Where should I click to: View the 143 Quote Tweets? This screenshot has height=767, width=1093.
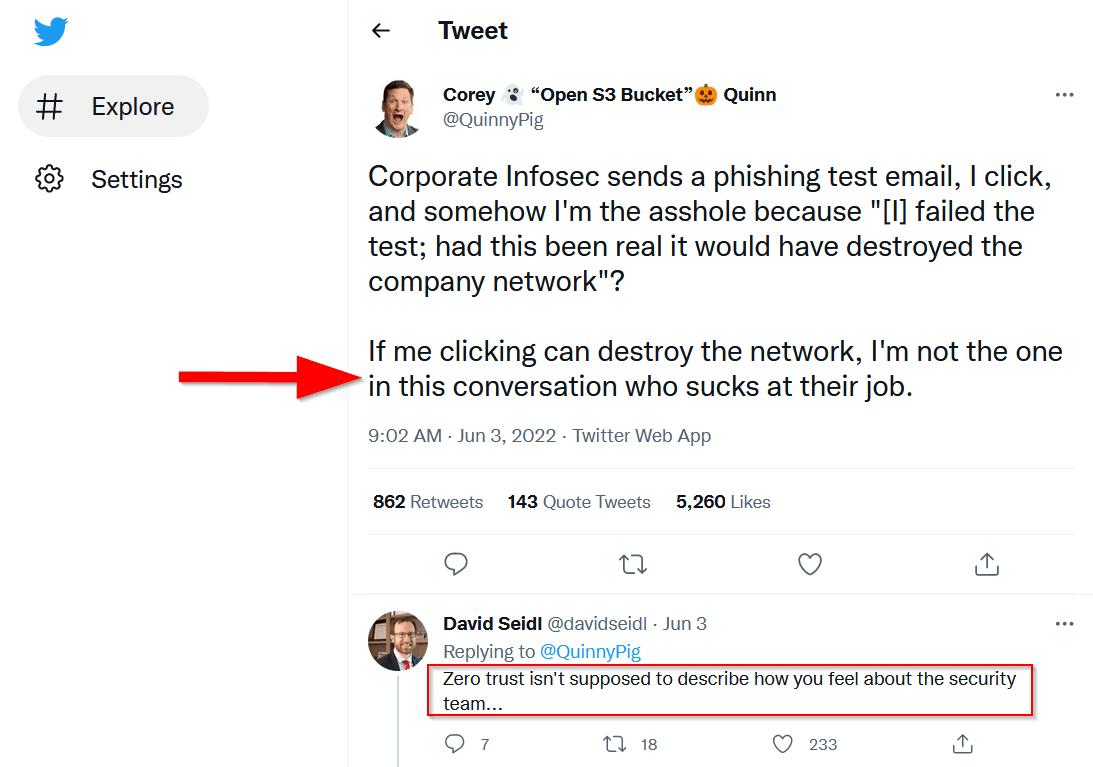tap(579, 501)
